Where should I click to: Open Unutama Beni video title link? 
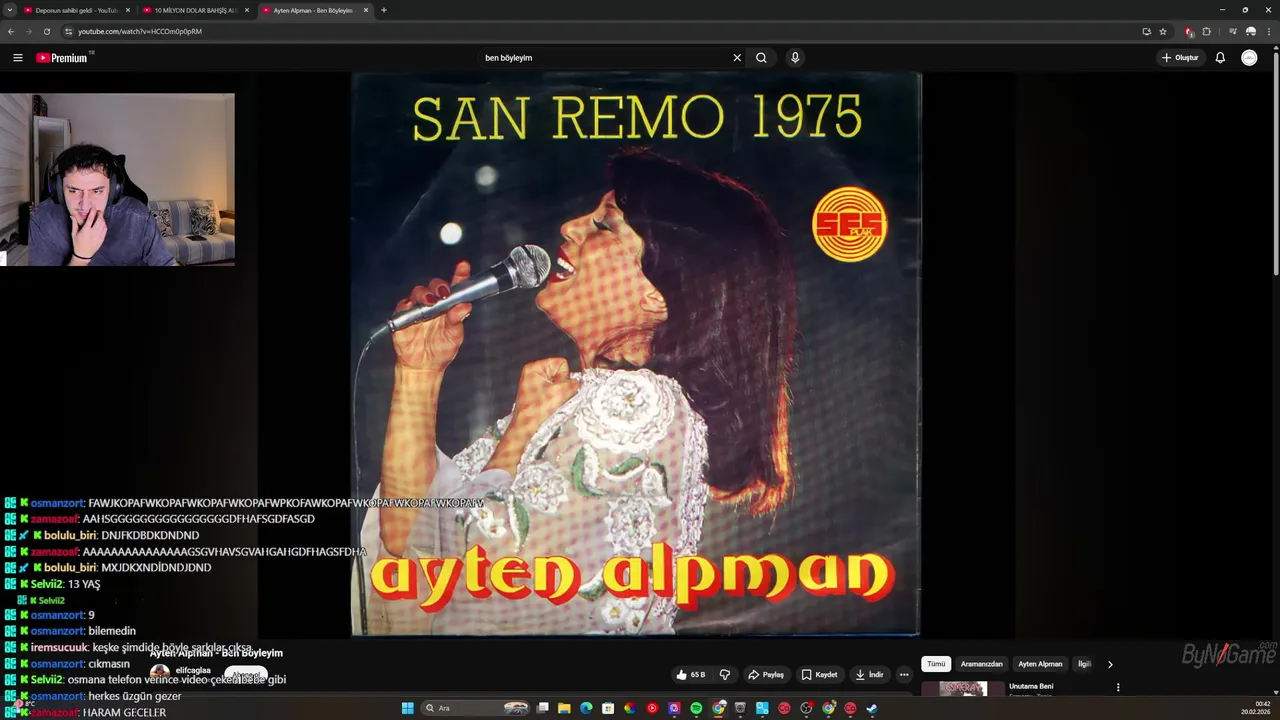coord(1031,686)
